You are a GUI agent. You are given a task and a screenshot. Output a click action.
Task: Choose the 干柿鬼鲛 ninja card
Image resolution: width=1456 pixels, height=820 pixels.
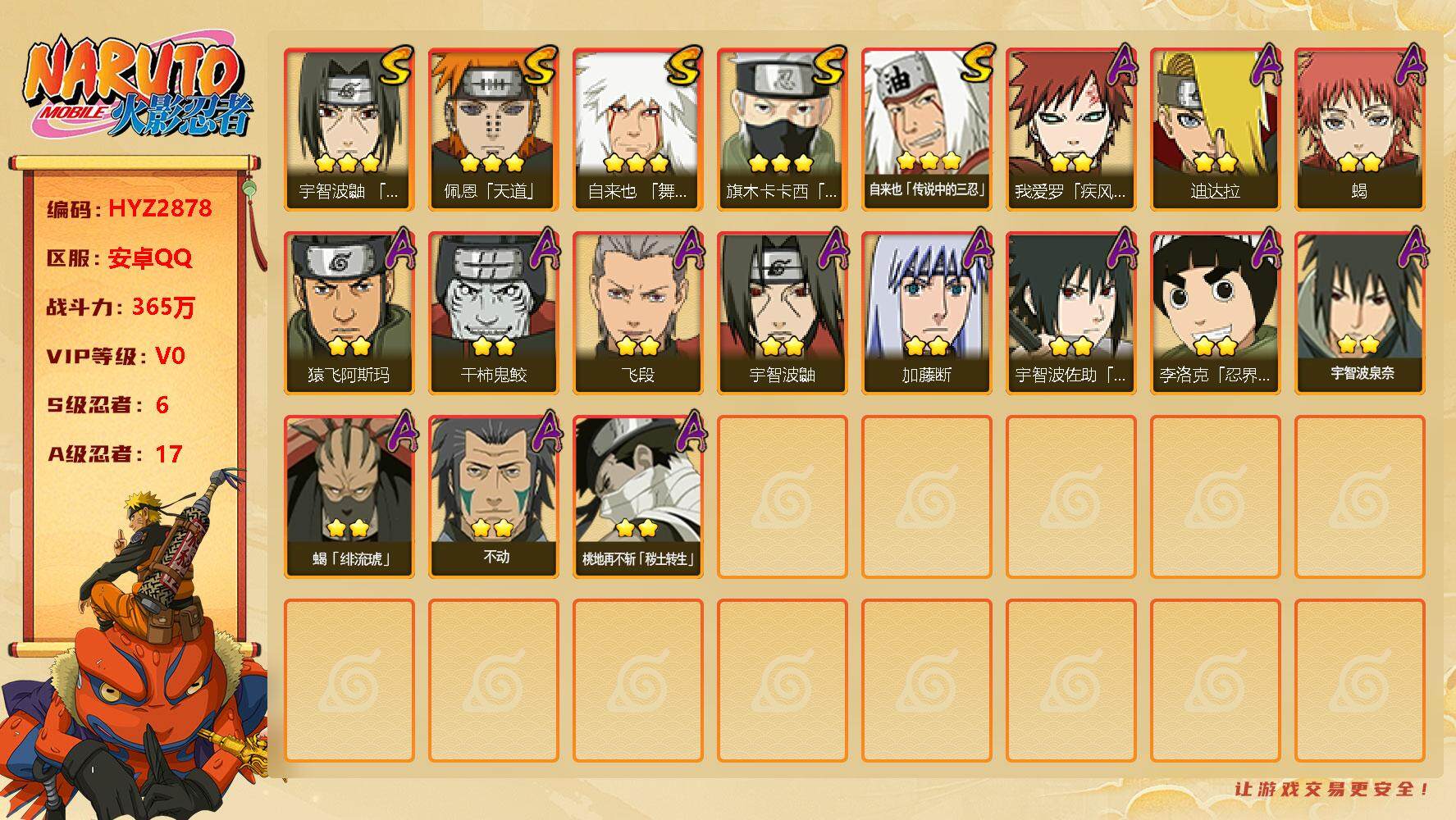494,313
